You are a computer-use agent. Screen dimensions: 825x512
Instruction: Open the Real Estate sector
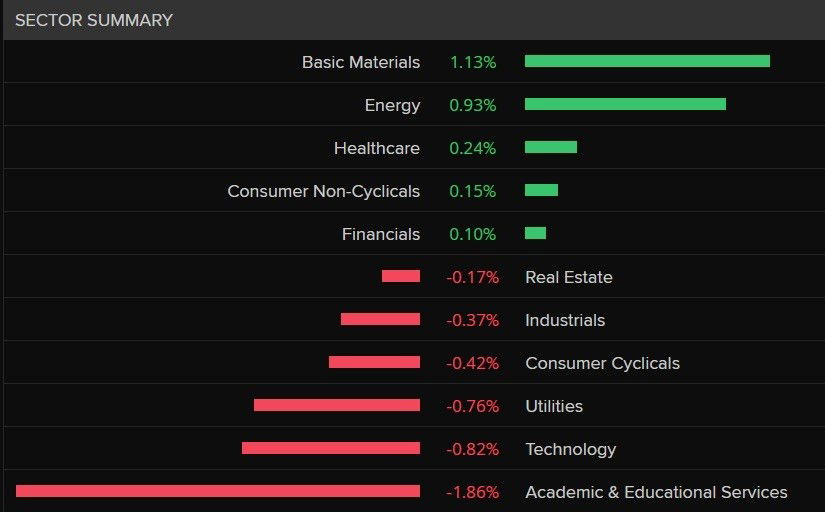tap(568, 277)
